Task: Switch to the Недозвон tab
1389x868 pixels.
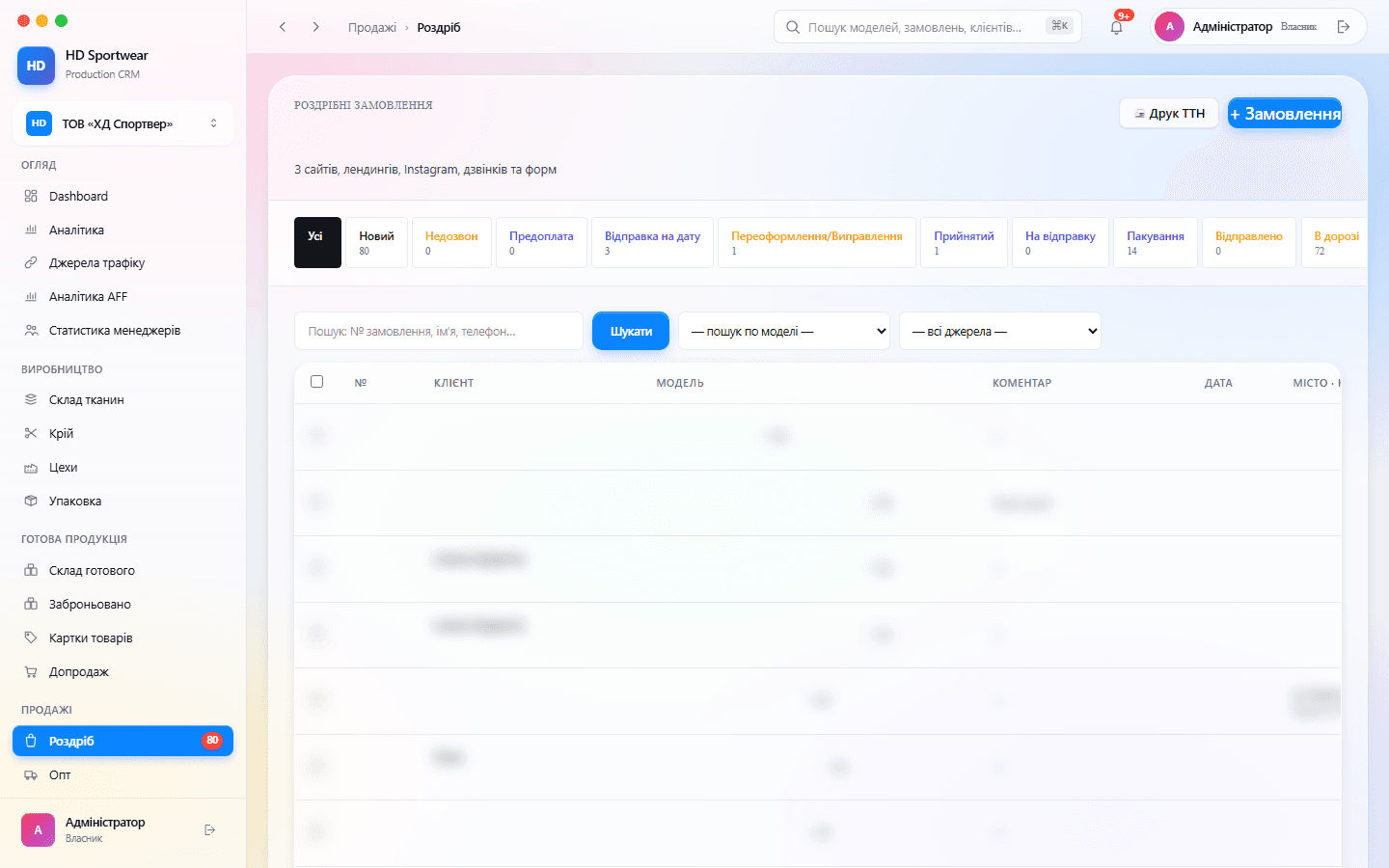Action: pos(451,242)
